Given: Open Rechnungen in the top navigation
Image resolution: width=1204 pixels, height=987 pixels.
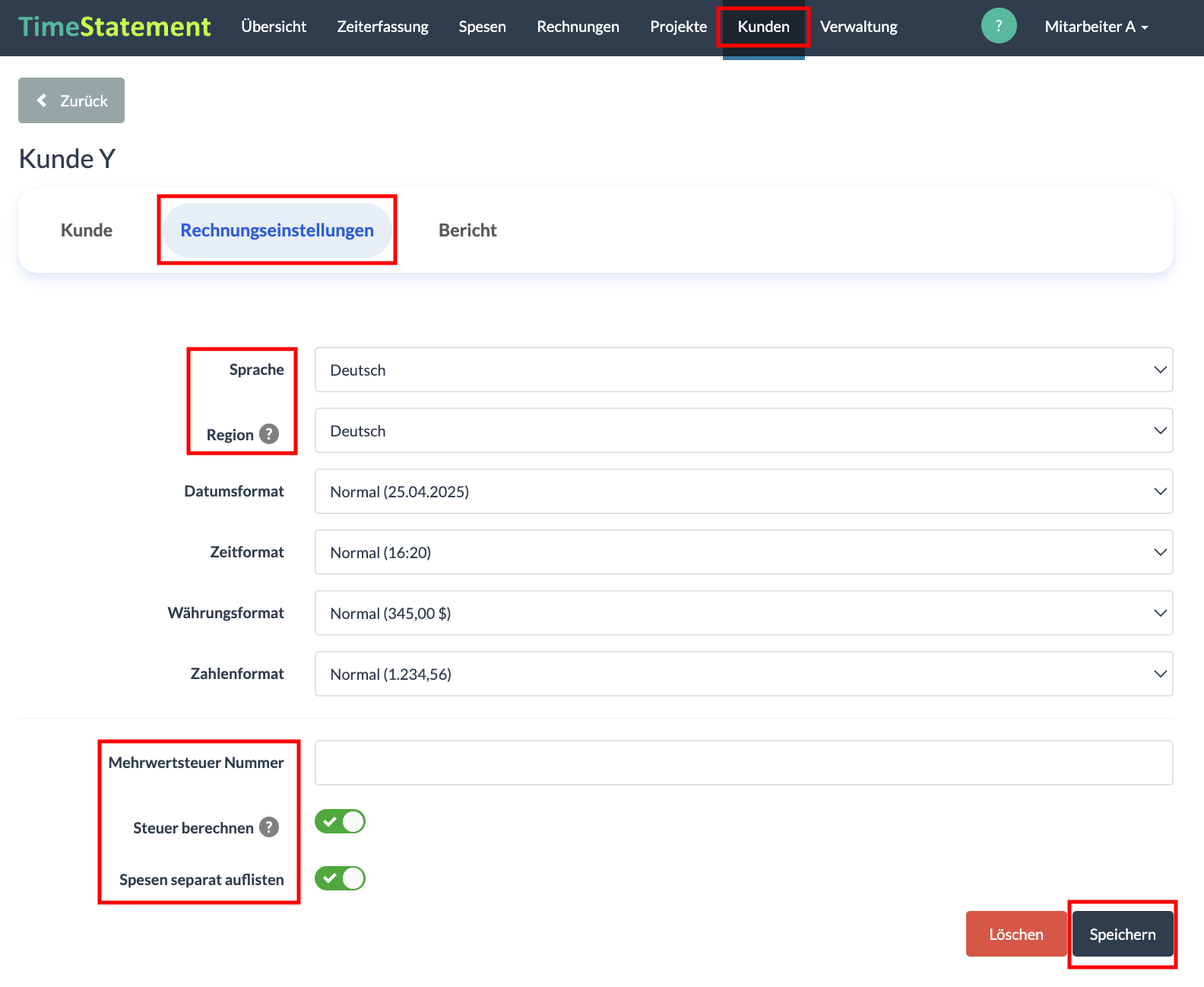Looking at the screenshot, I should coord(578,27).
